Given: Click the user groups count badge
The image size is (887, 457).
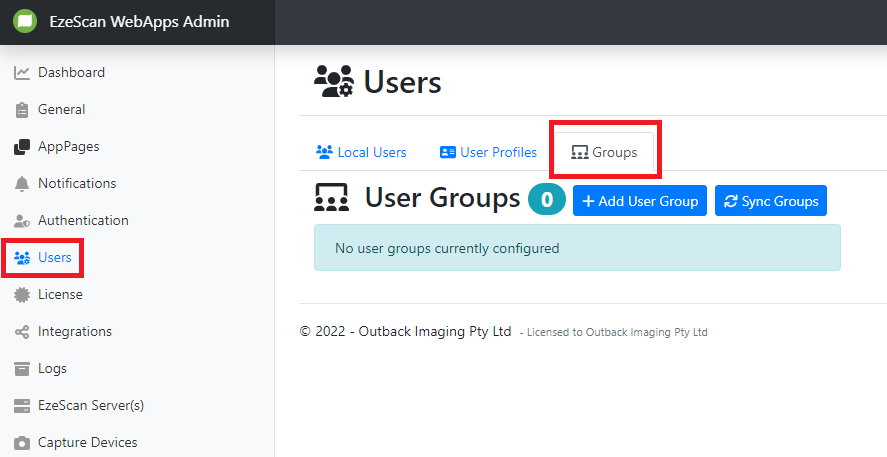Looking at the screenshot, I should (547, 200).
